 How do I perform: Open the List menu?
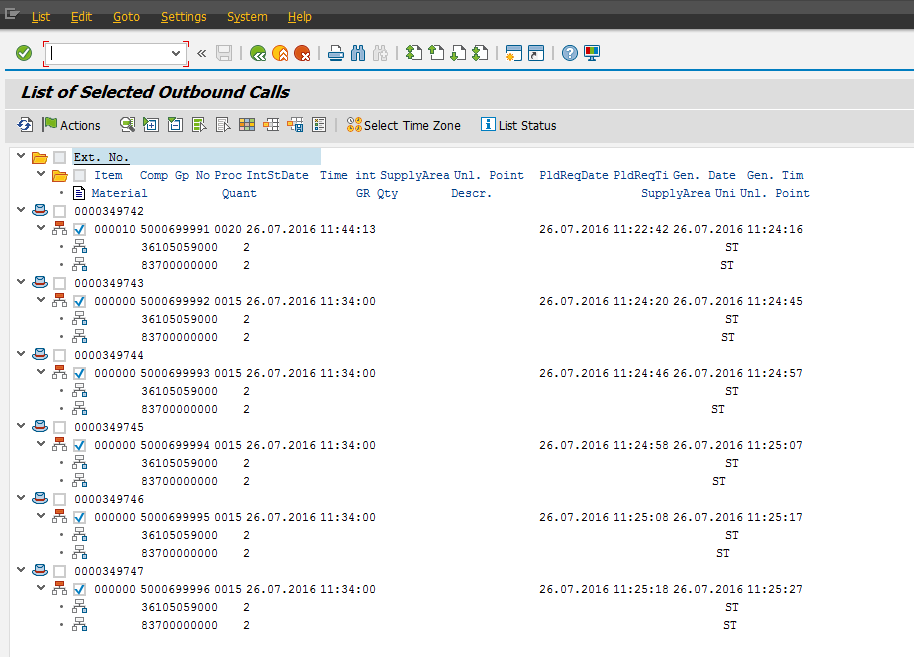[41, 17]
